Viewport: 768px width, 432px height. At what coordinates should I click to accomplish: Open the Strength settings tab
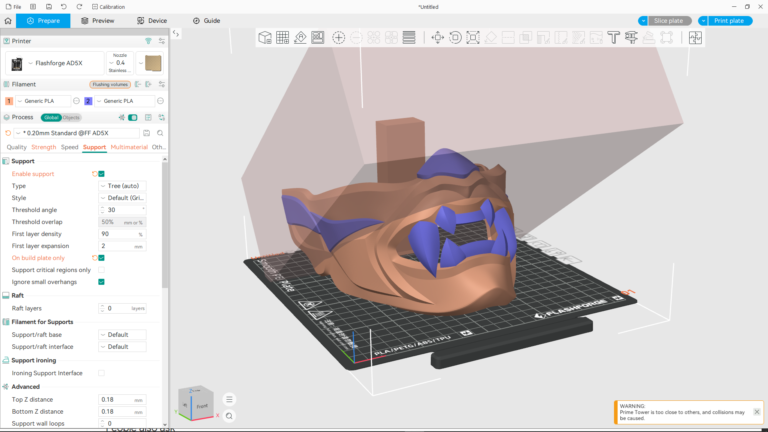point(44,147)
